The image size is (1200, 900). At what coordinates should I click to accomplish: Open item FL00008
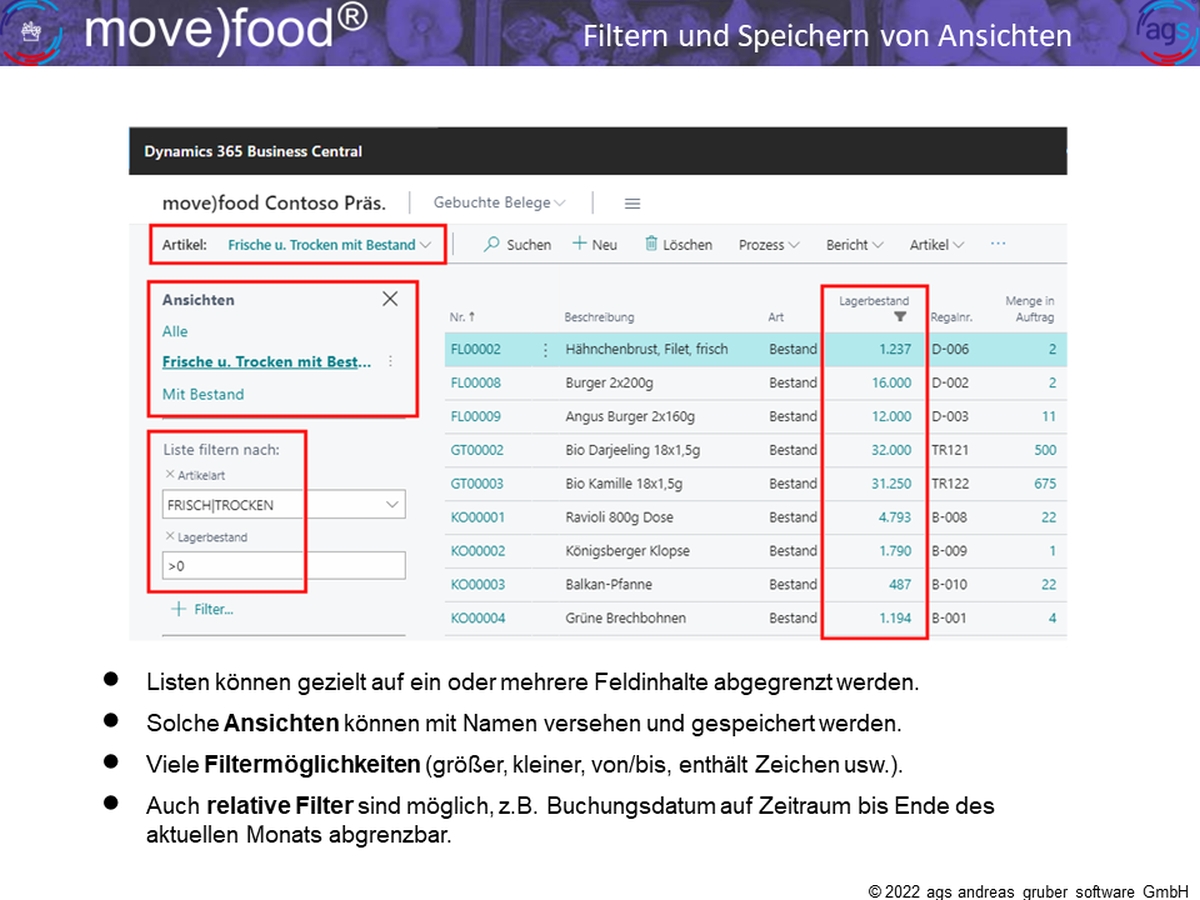pyautogui.click(x=476, y=383)
